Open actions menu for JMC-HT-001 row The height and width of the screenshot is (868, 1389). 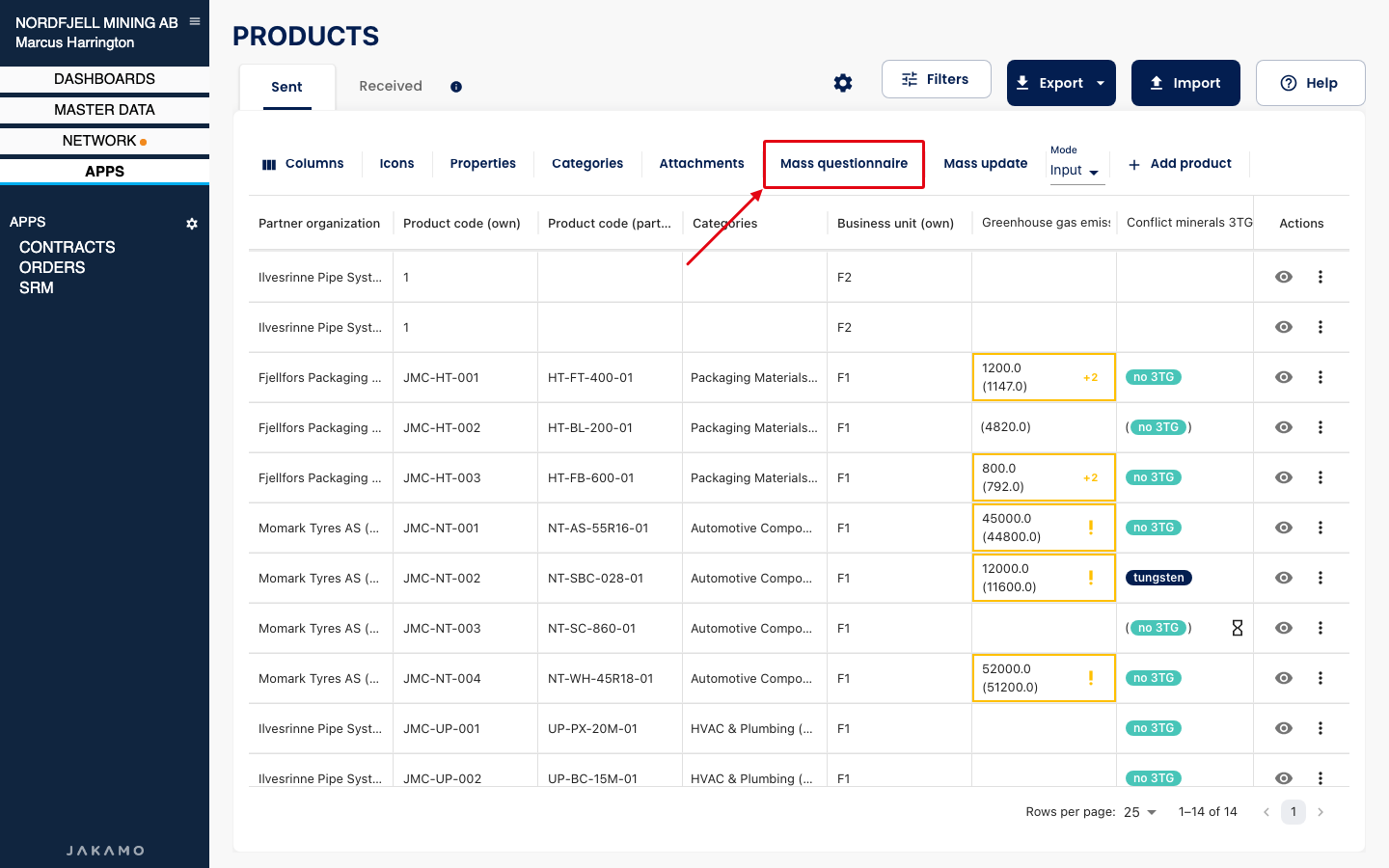(1321, 377)
